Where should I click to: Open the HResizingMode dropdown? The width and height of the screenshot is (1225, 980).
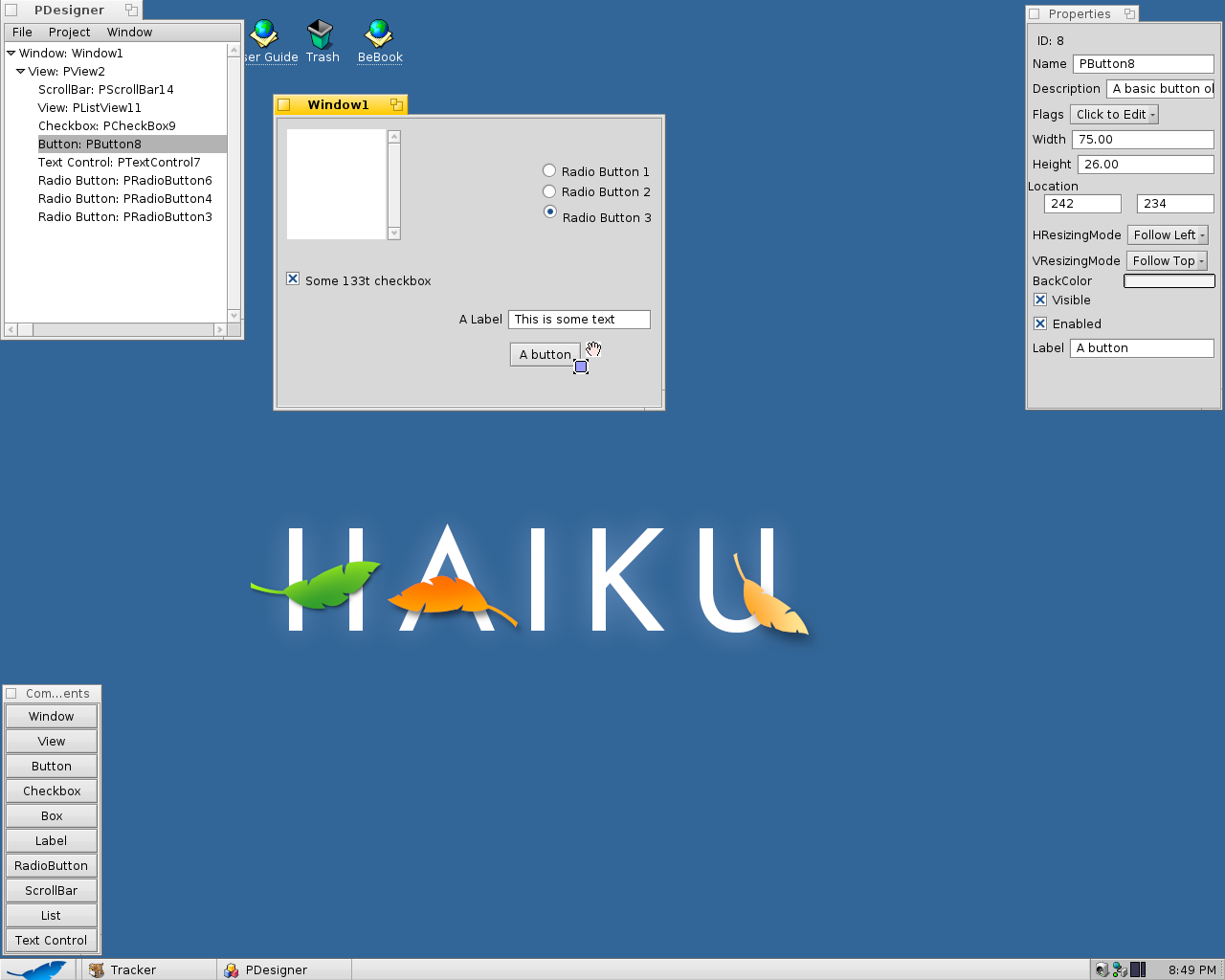[x=1168, y=234]
